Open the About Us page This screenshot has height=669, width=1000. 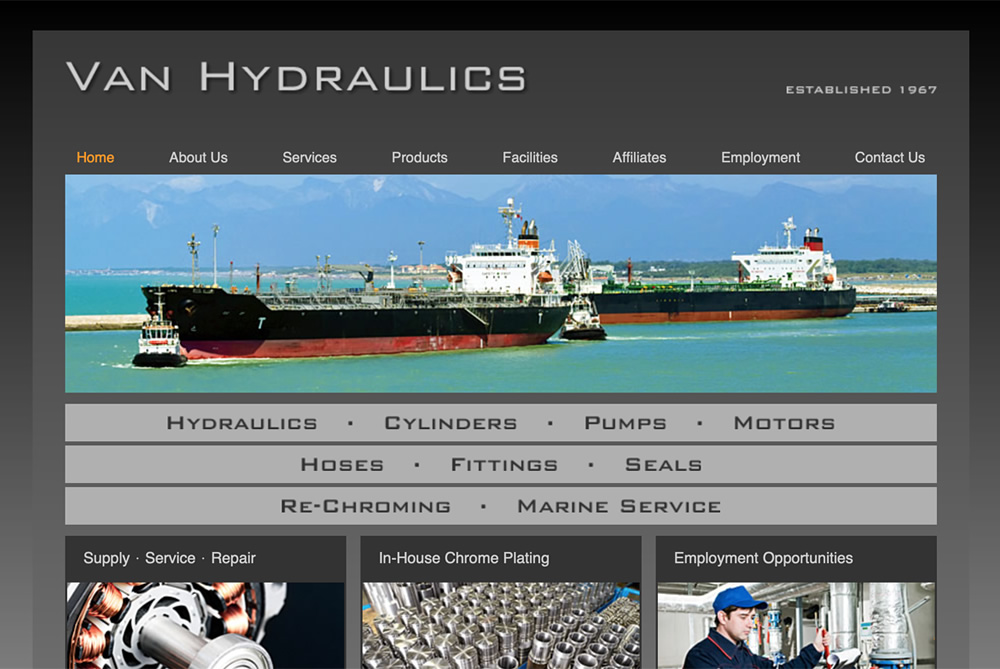(198, 157)
